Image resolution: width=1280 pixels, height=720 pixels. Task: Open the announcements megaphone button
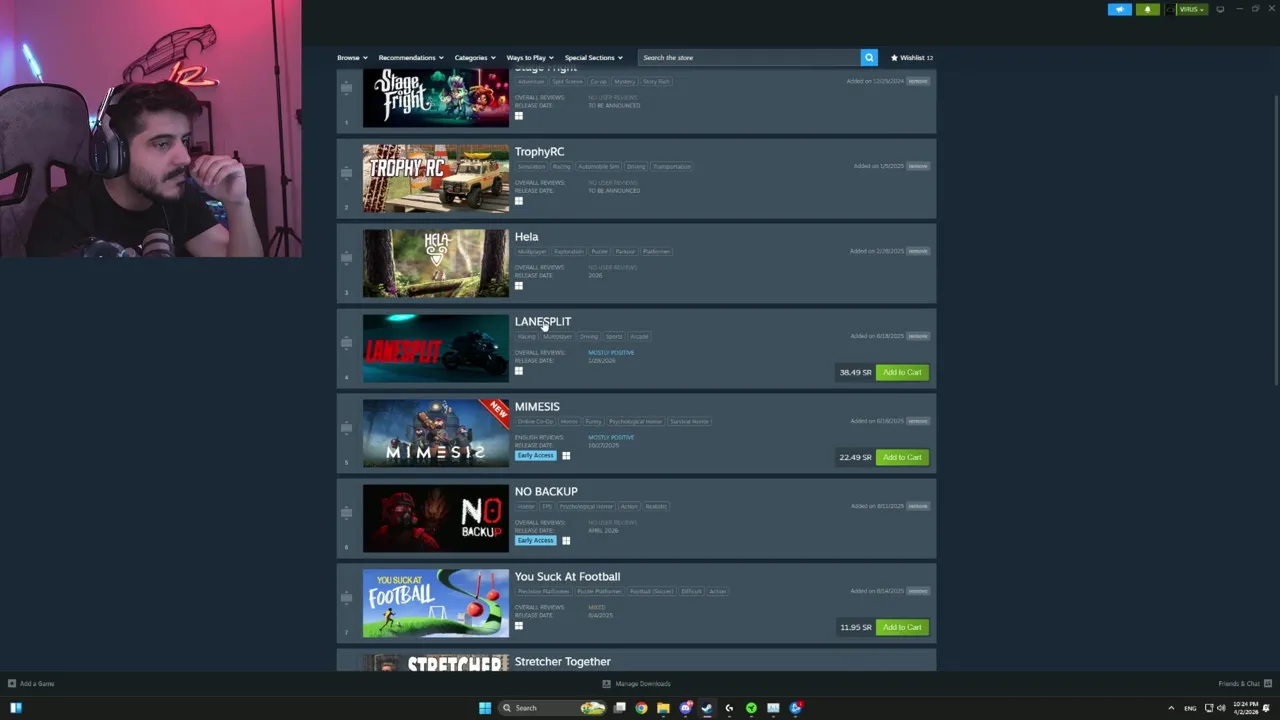click(x=1120, y=9)
